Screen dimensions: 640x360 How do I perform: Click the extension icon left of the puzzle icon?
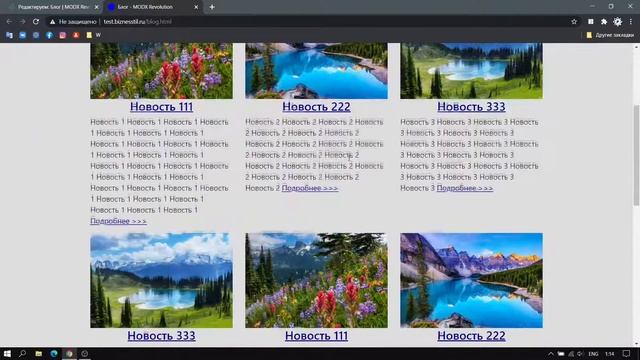coord(591,22)
